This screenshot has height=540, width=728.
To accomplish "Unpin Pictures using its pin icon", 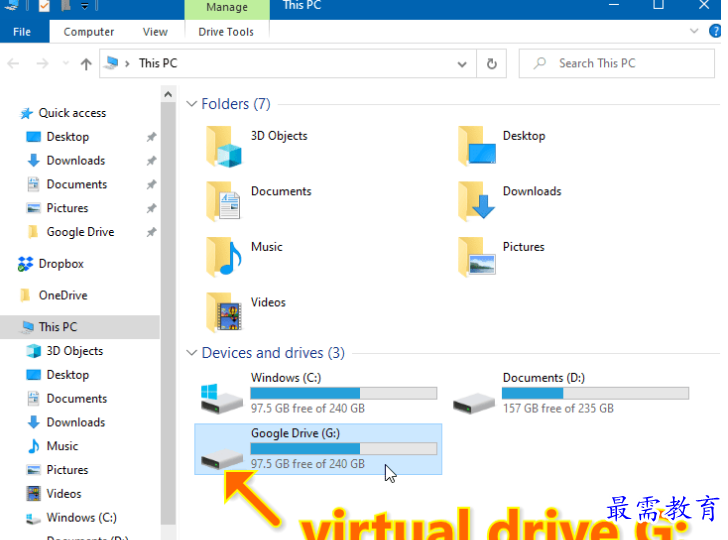I will point(151,208).
